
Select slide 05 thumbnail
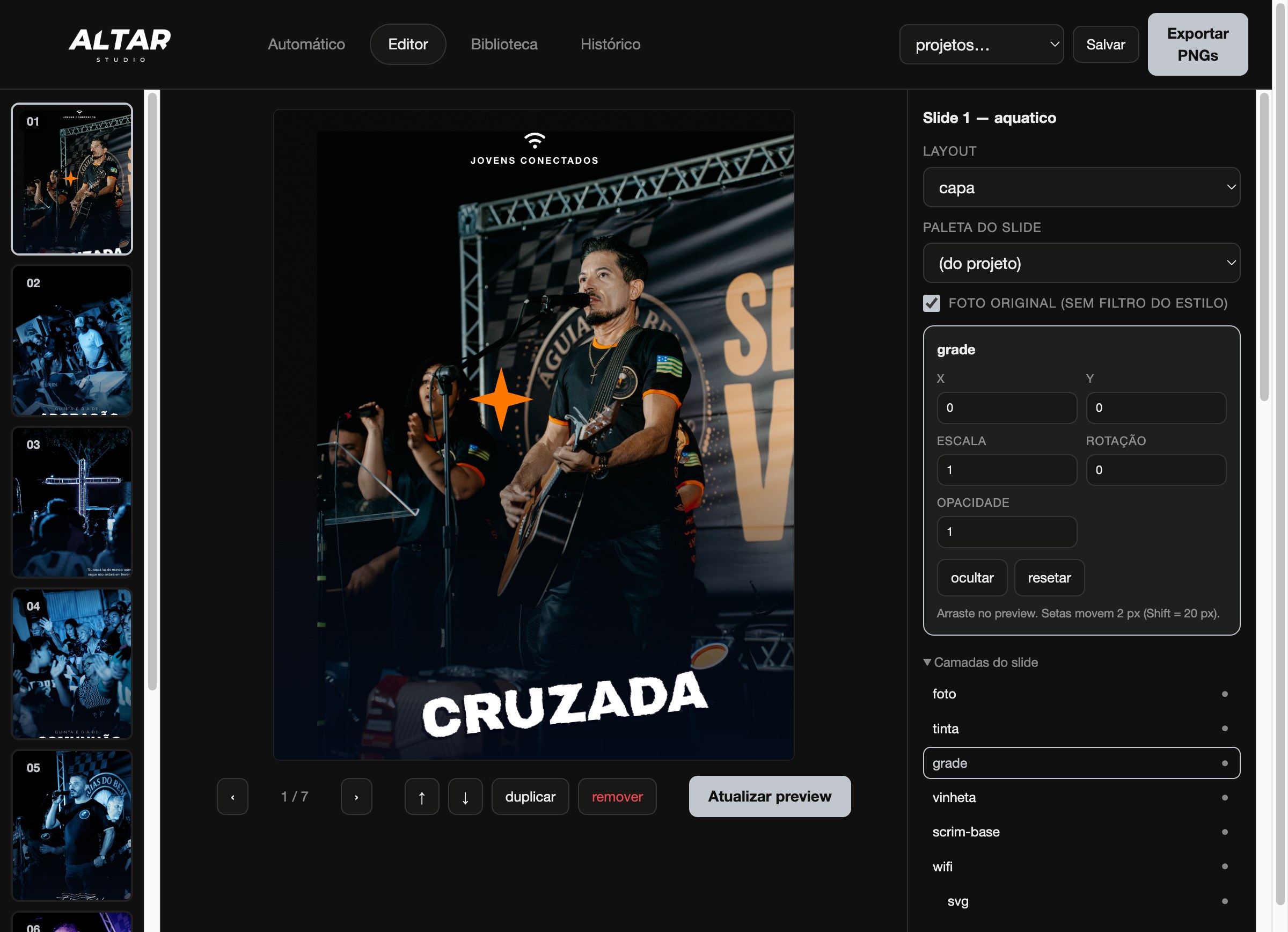(x=72, y=825)
